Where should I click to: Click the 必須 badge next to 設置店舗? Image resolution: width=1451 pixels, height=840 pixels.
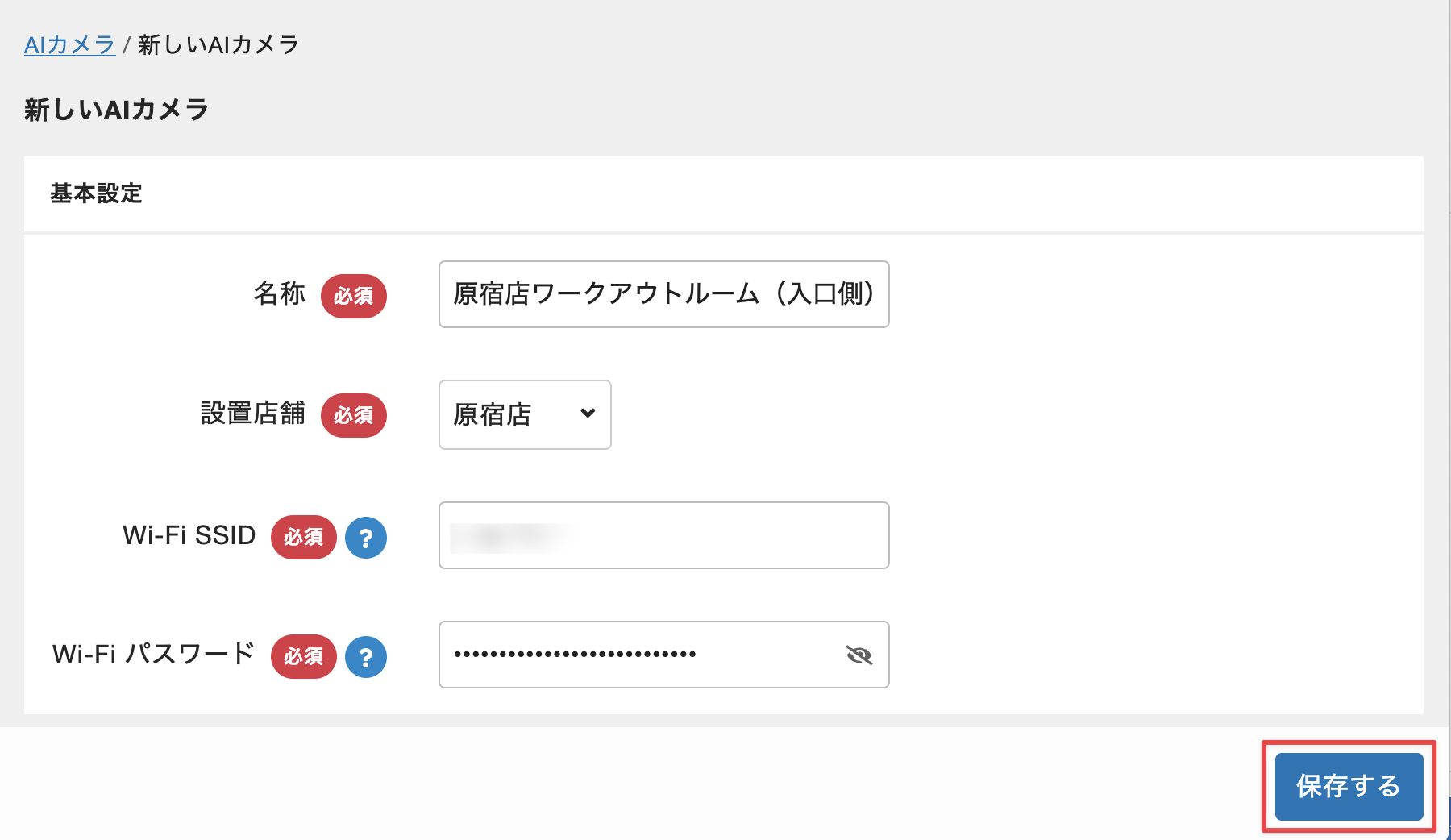(354, 415)
